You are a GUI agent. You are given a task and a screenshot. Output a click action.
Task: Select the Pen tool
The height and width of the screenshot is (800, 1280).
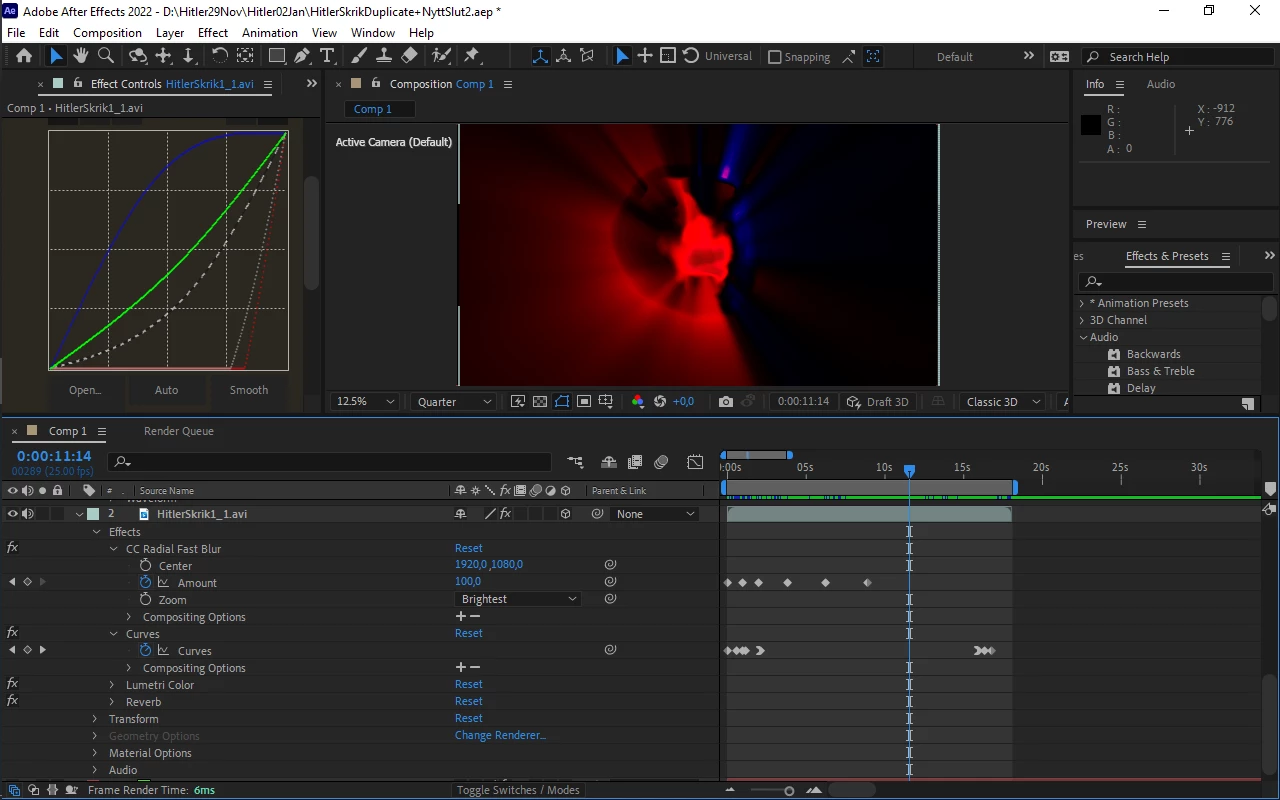coord(302,56)
